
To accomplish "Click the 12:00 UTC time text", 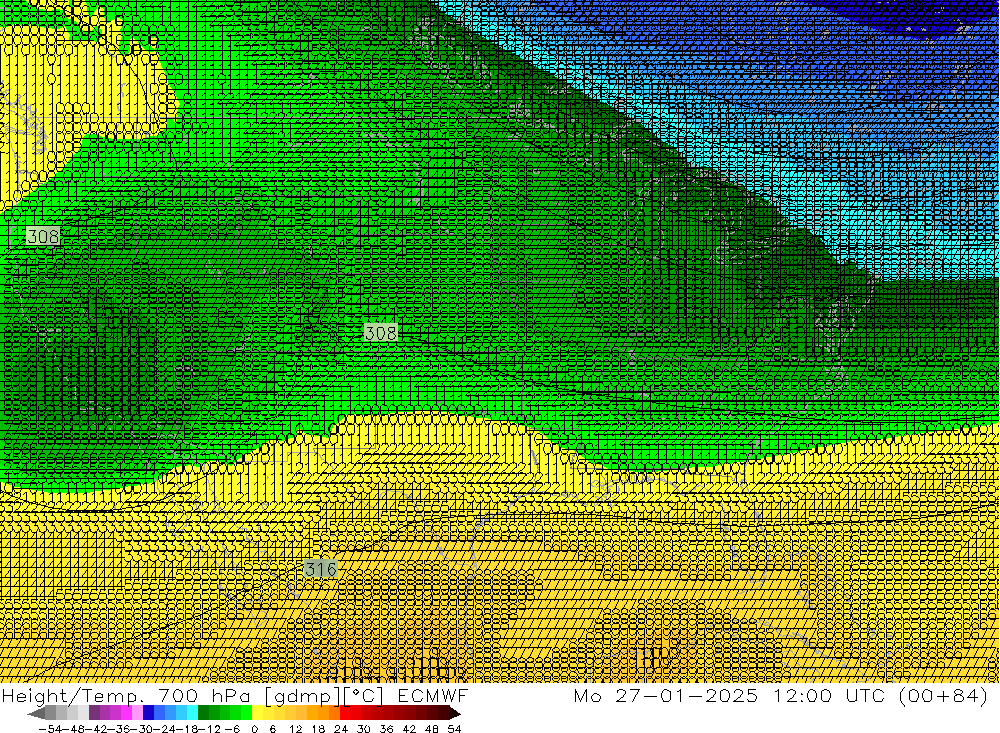I will click(x=832, y=695).
